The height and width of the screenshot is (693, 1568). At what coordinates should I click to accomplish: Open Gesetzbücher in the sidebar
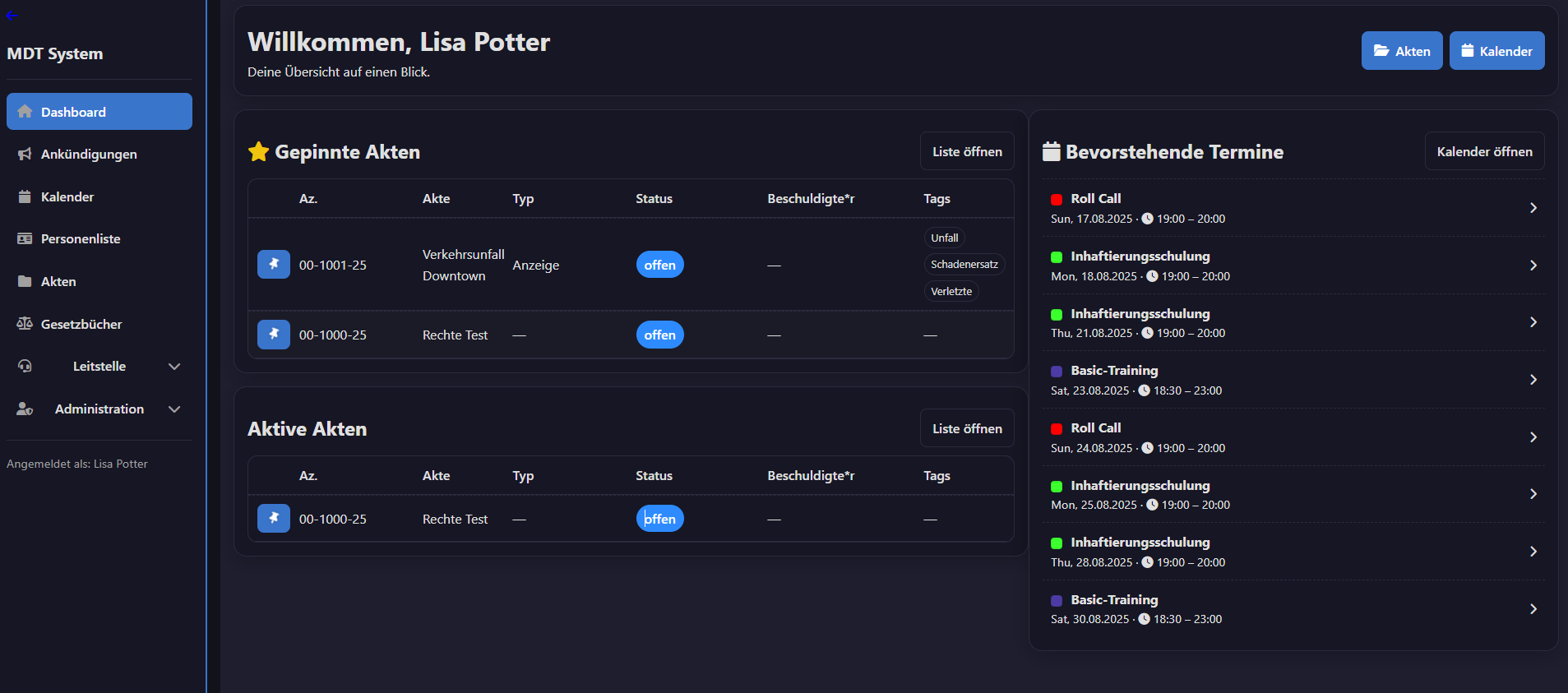click(99, 325)
